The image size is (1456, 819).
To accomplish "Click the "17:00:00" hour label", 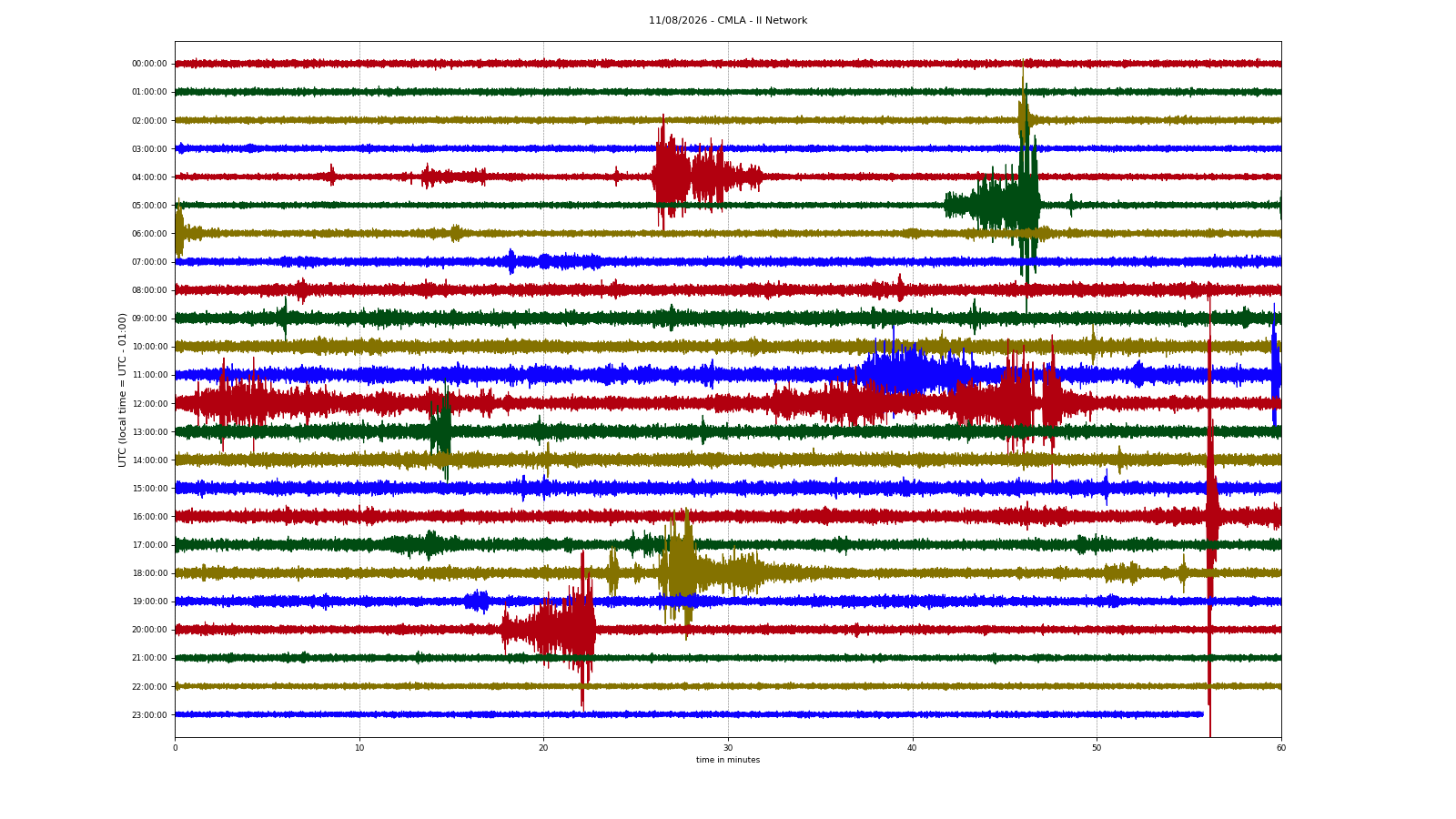I will [x=149, y=544].
